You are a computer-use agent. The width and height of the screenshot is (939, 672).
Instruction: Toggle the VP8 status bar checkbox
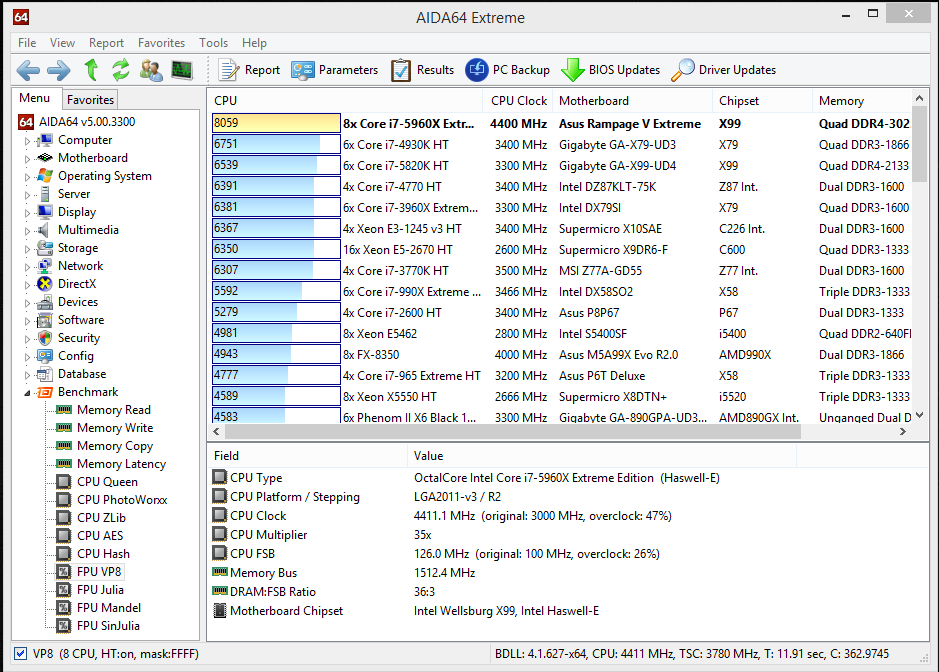pos(20,653)
